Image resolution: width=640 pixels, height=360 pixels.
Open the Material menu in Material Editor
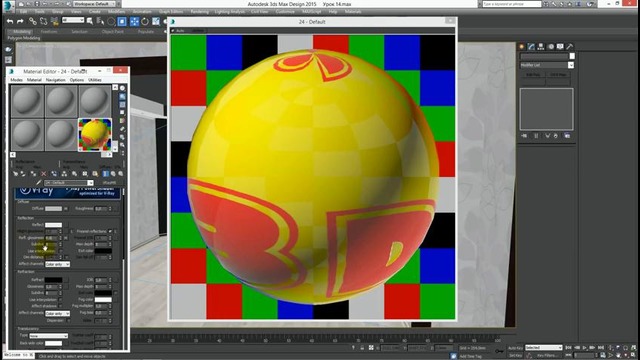pyautogui.click(x=34, y=80)
